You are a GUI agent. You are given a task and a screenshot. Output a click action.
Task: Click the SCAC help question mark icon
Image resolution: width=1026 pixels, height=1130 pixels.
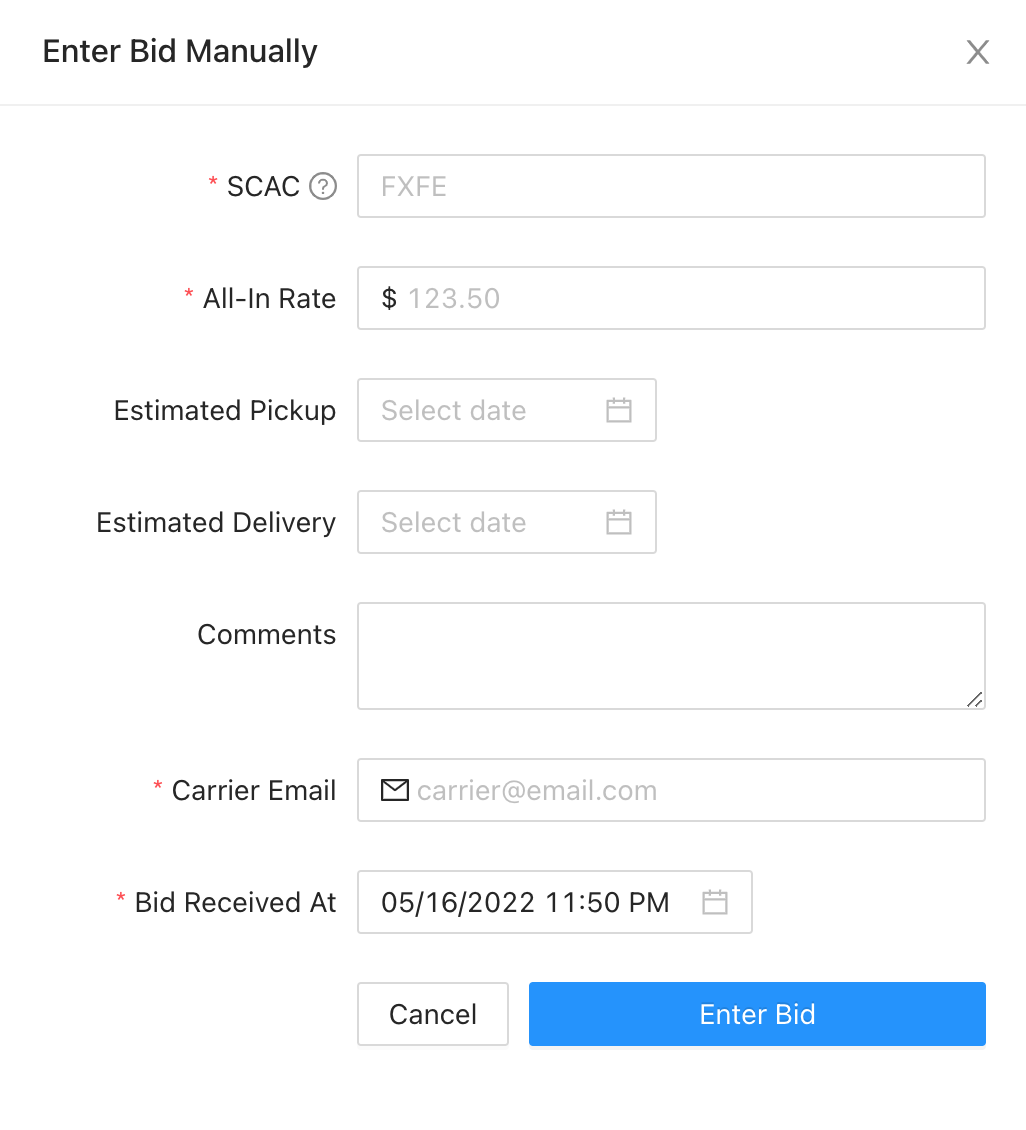[x=323, y=187]
